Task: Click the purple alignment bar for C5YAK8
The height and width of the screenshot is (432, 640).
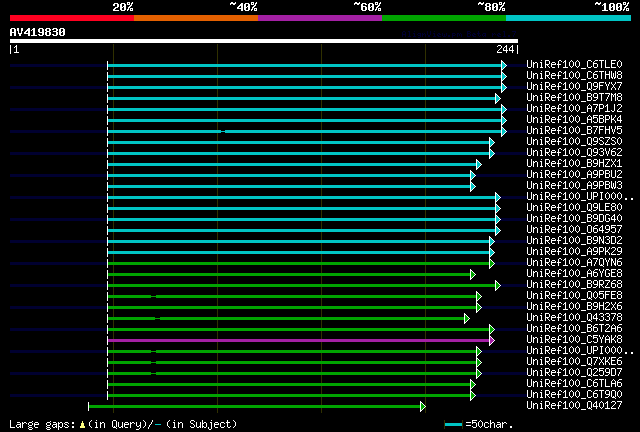Action: tap(298, 340)
